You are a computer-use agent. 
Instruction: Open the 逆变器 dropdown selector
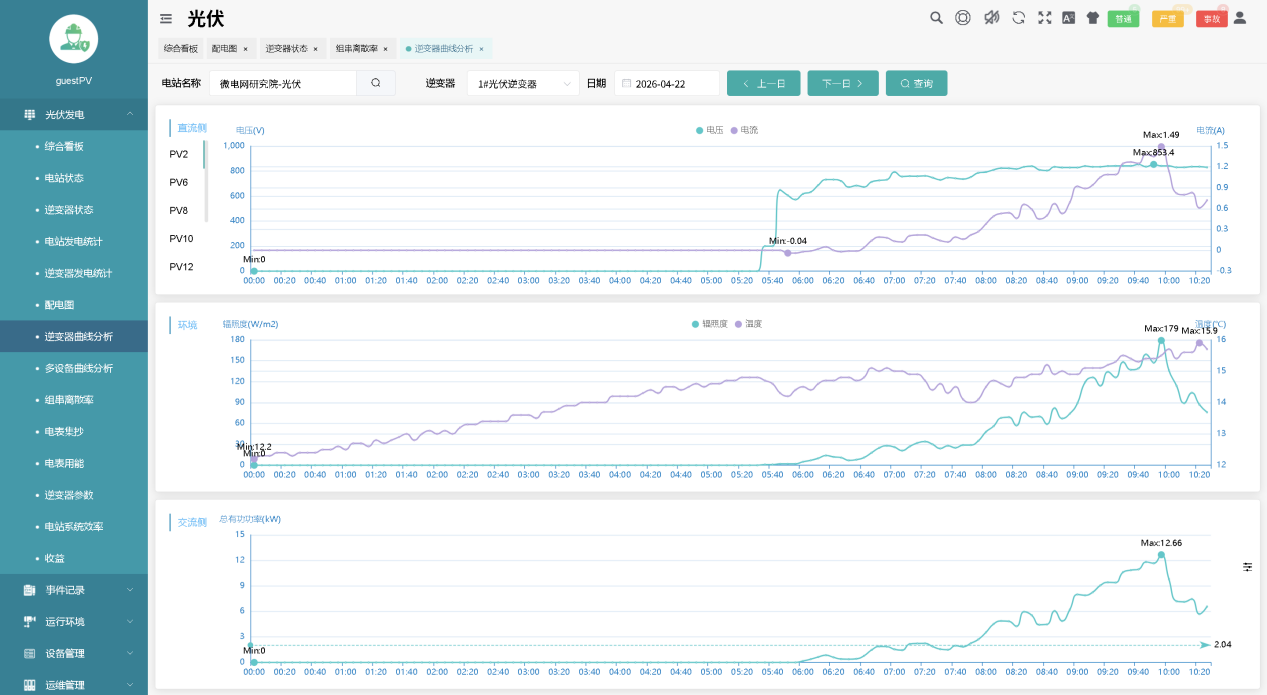[x=522, y=84]
